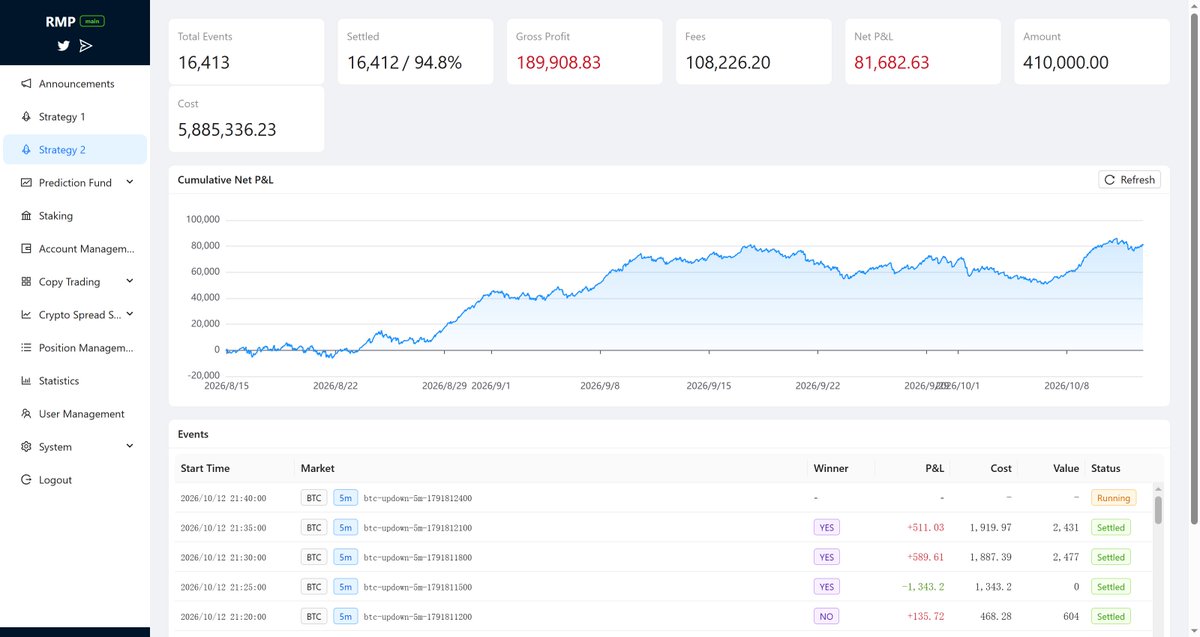The width and height of the screenshot is (1200, 637).
Task: Click the Cost value 5,885,336.23
Action: tap(227, 130)
